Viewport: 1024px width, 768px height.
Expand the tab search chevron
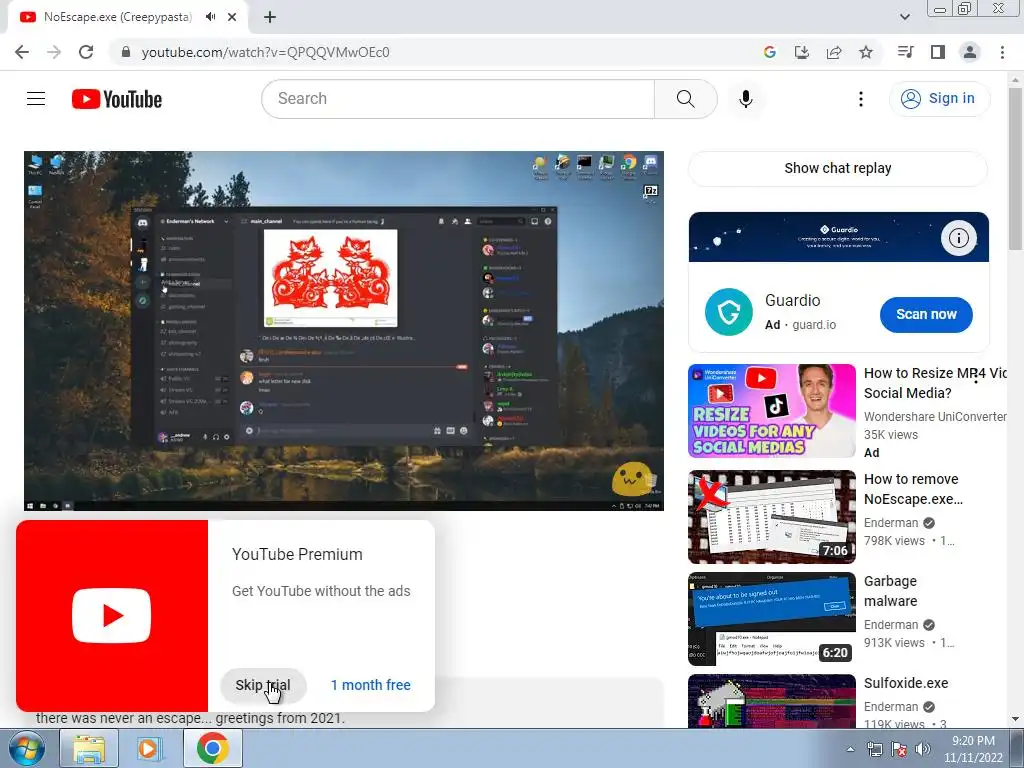click(x=904, y=17)
